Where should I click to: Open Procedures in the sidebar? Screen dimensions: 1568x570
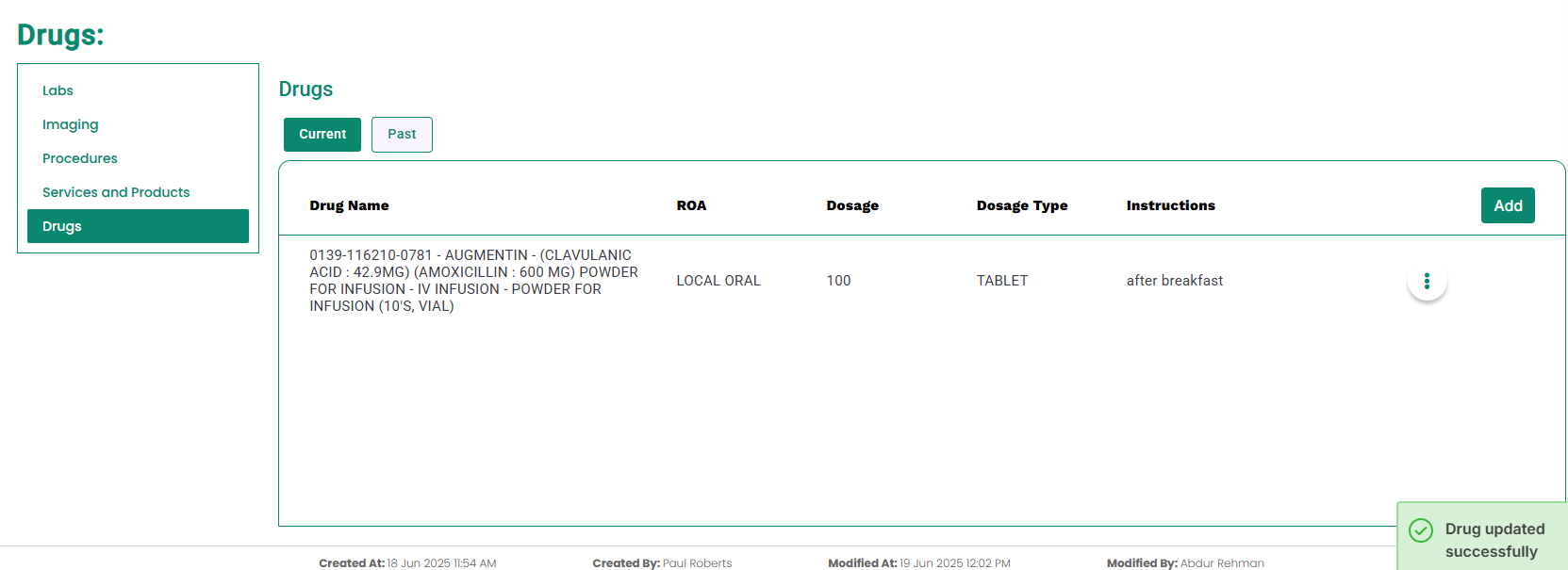coord(80,158)
